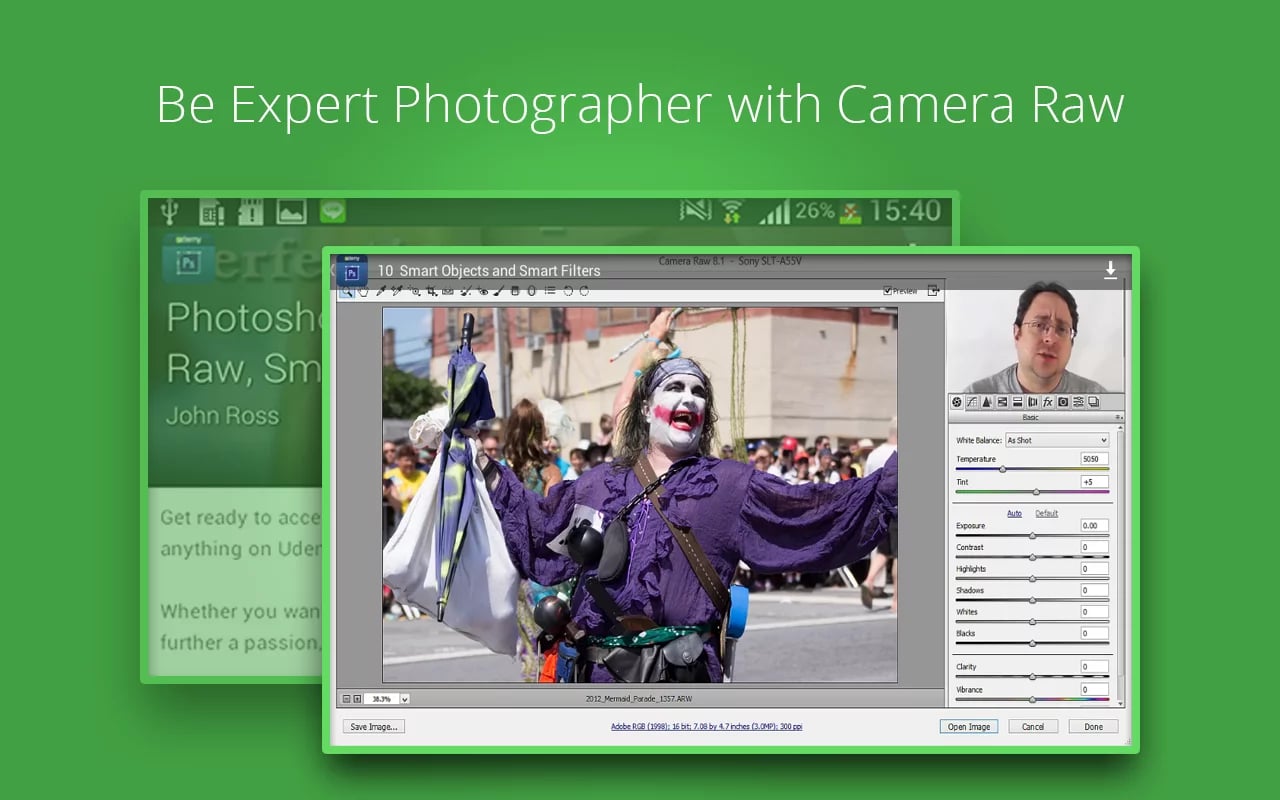Select the Red Eye Removal tool
The height and width of the screenshot is (800, 1280).
(482, 291)
